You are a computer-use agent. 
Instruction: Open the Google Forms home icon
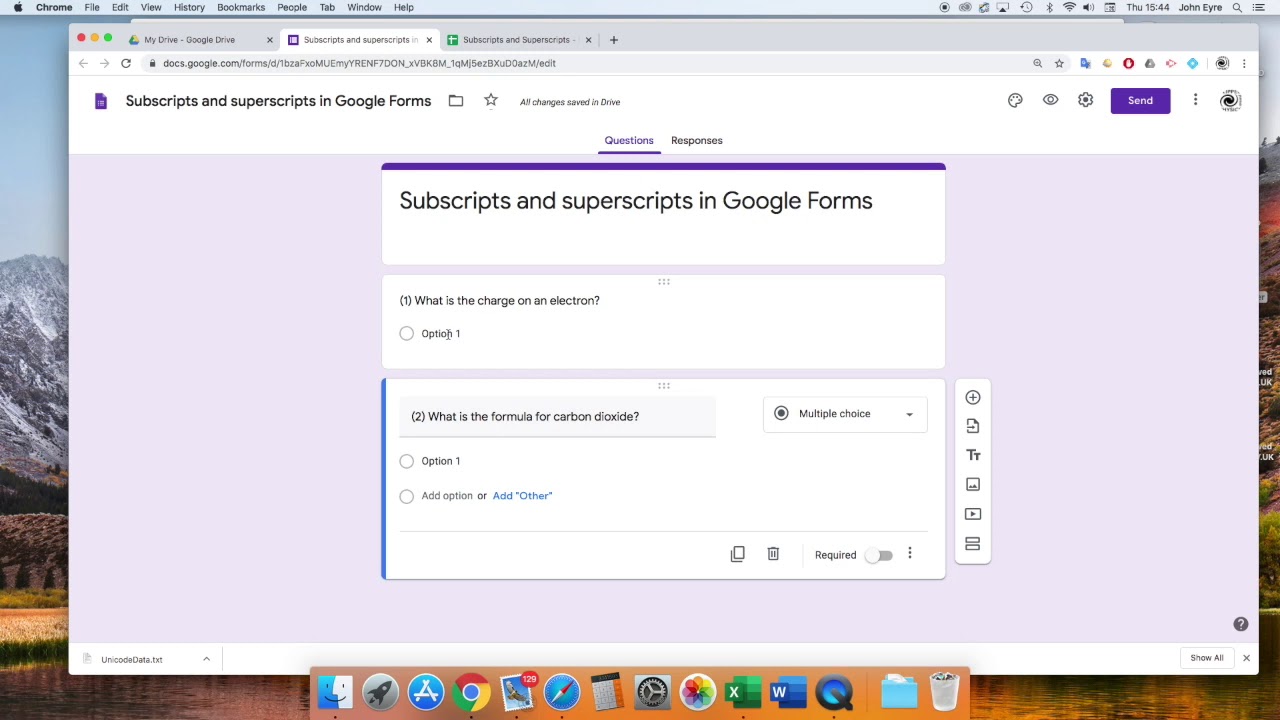tap(100, 101)
